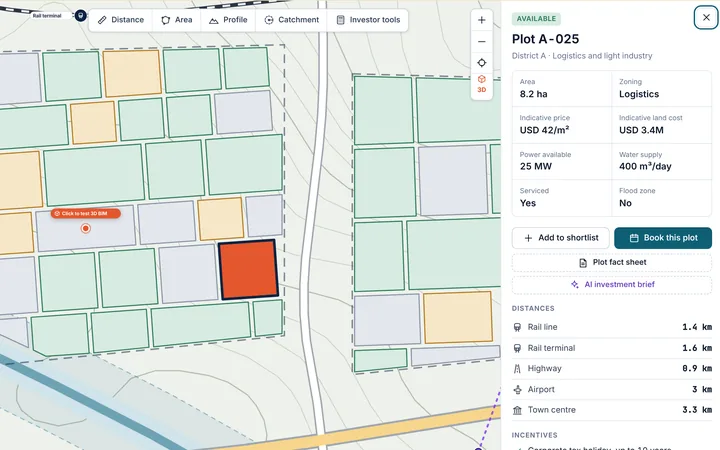The width and height of the screenshot is (720, 450).
Task: Click the Flood zone No value
Action: click(x=625, y=203)
